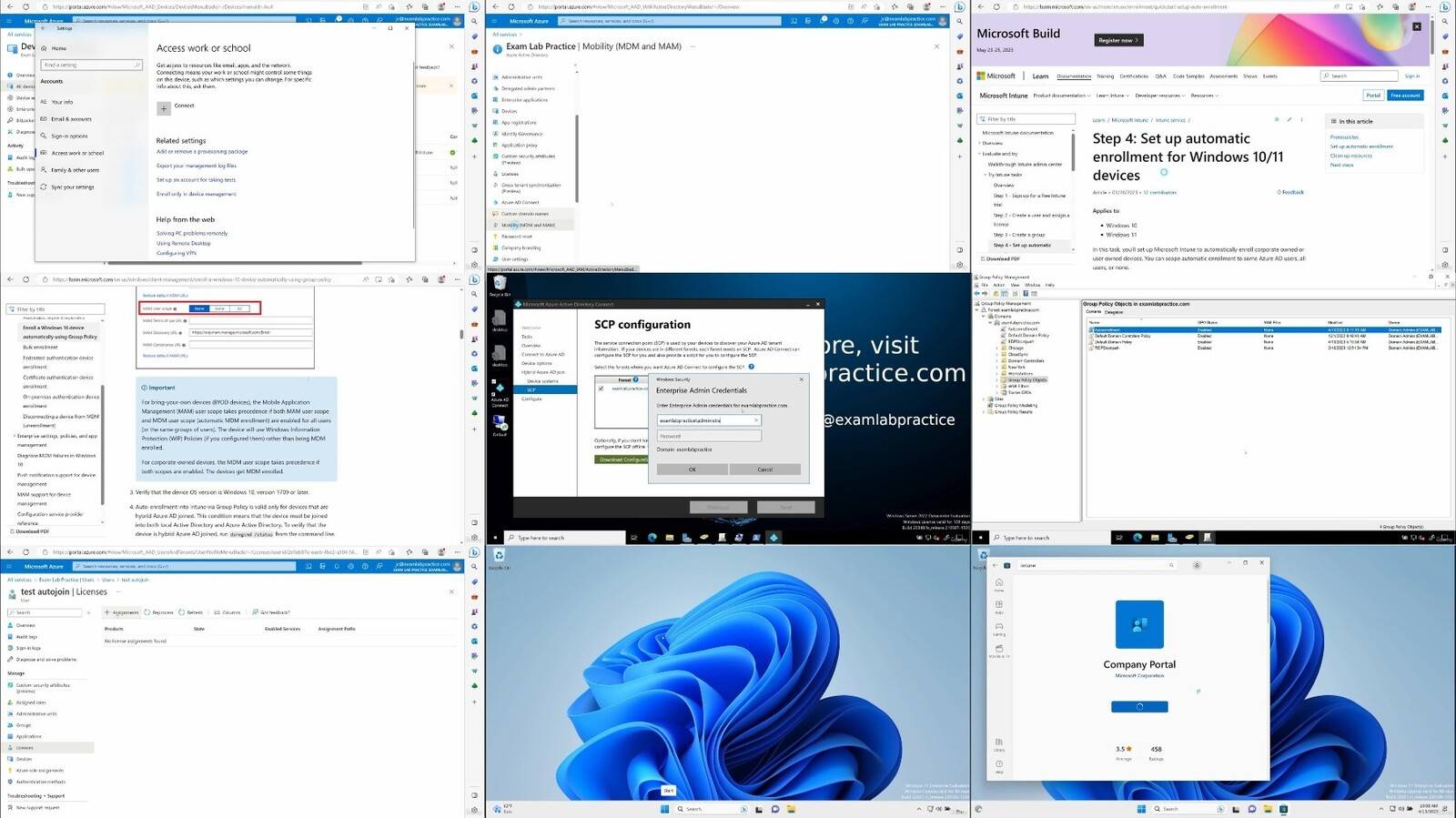Screen dimensions: 1456x818
Task: Select All for MDM user scope
Action: point(239,308)
